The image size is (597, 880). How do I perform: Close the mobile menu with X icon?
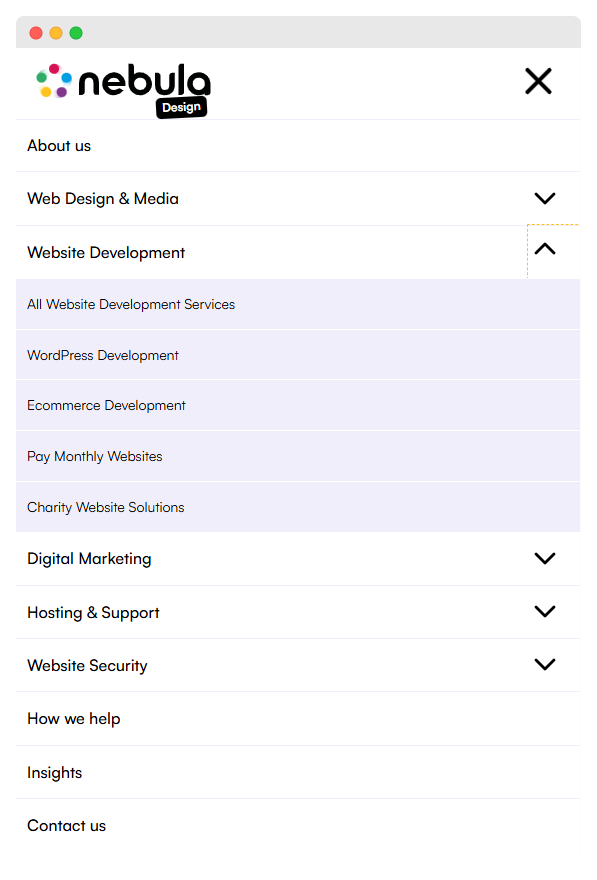538,81
